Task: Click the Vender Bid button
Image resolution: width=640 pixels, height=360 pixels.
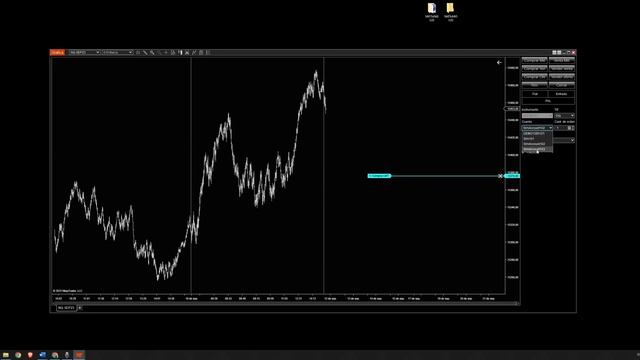Action: tap(562, 77)
